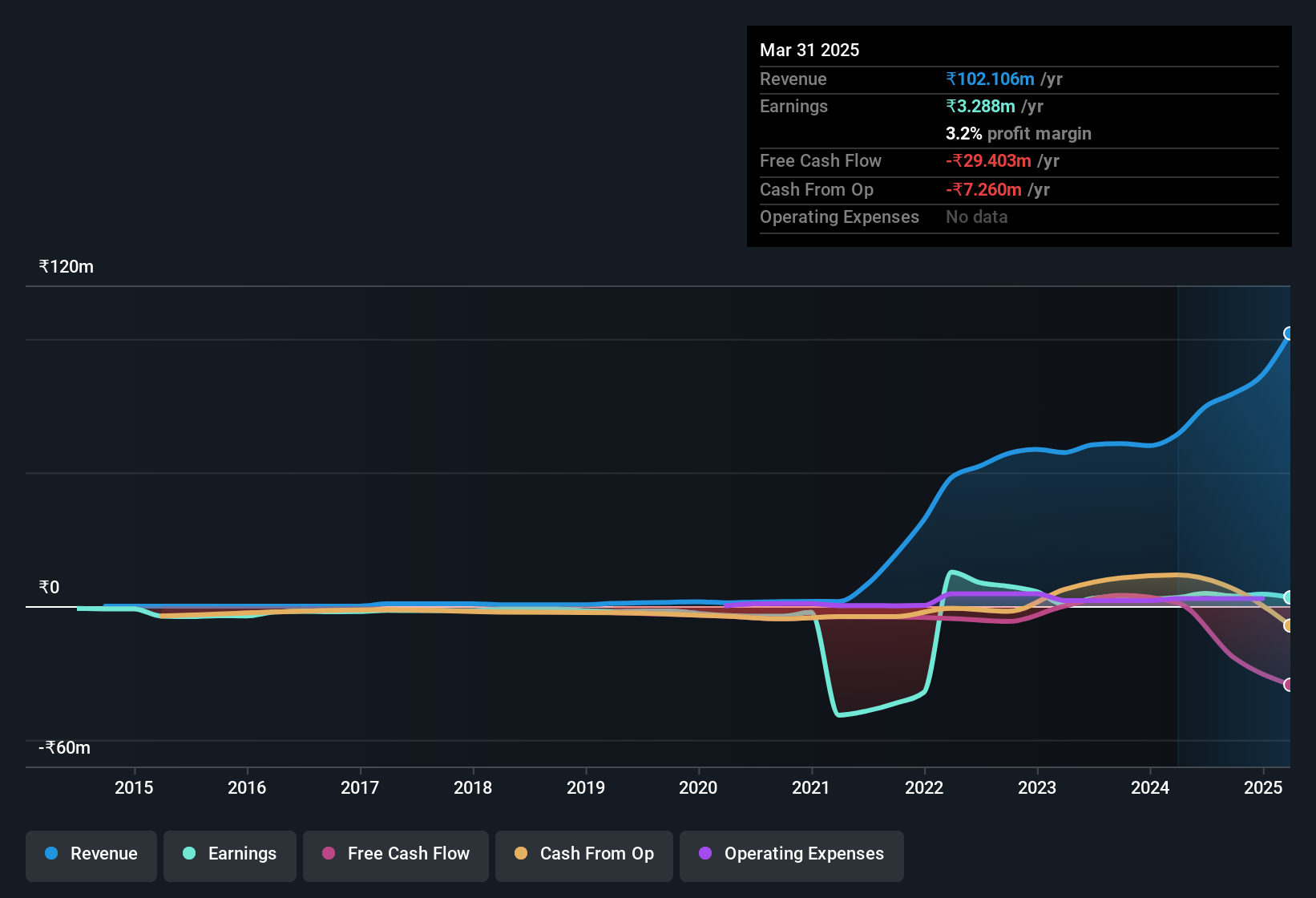The width and height of the screenshot is (1316, 898).
Task: Toggle the Earnings legend series
Action: click(230, 856)
